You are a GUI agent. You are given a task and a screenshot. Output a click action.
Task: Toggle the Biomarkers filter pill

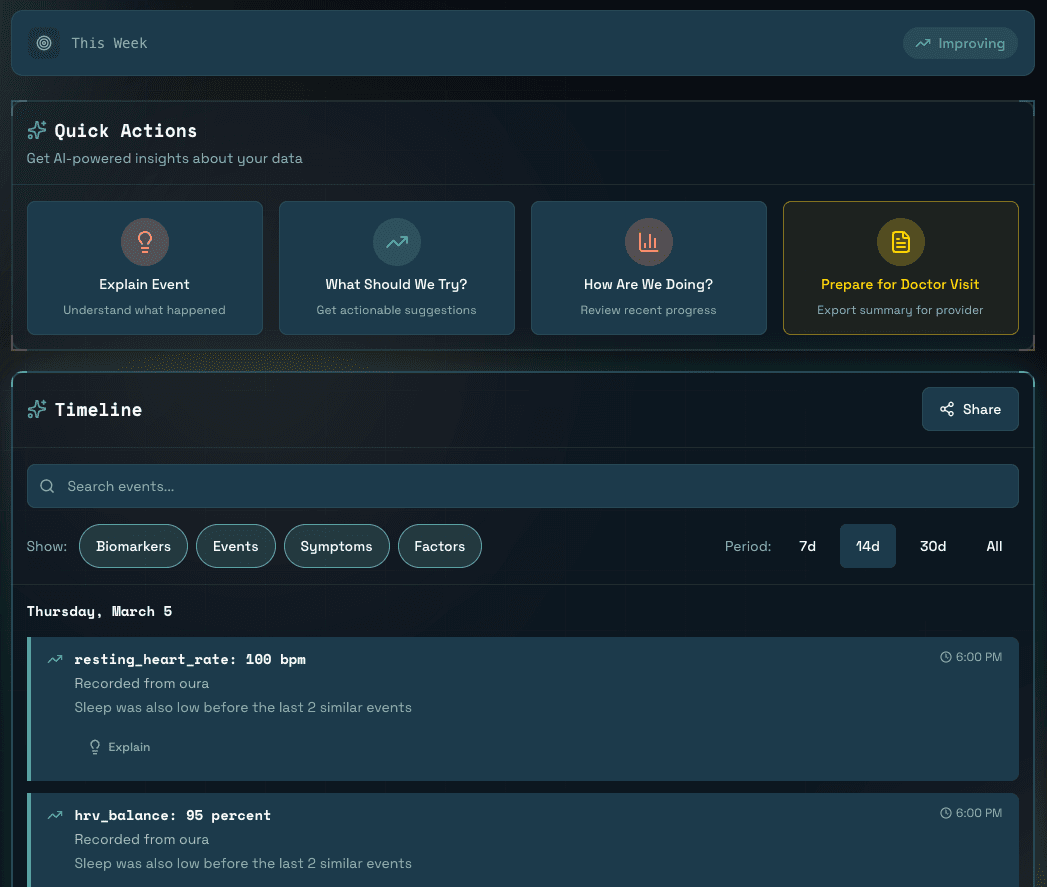(x=133, y=546)
